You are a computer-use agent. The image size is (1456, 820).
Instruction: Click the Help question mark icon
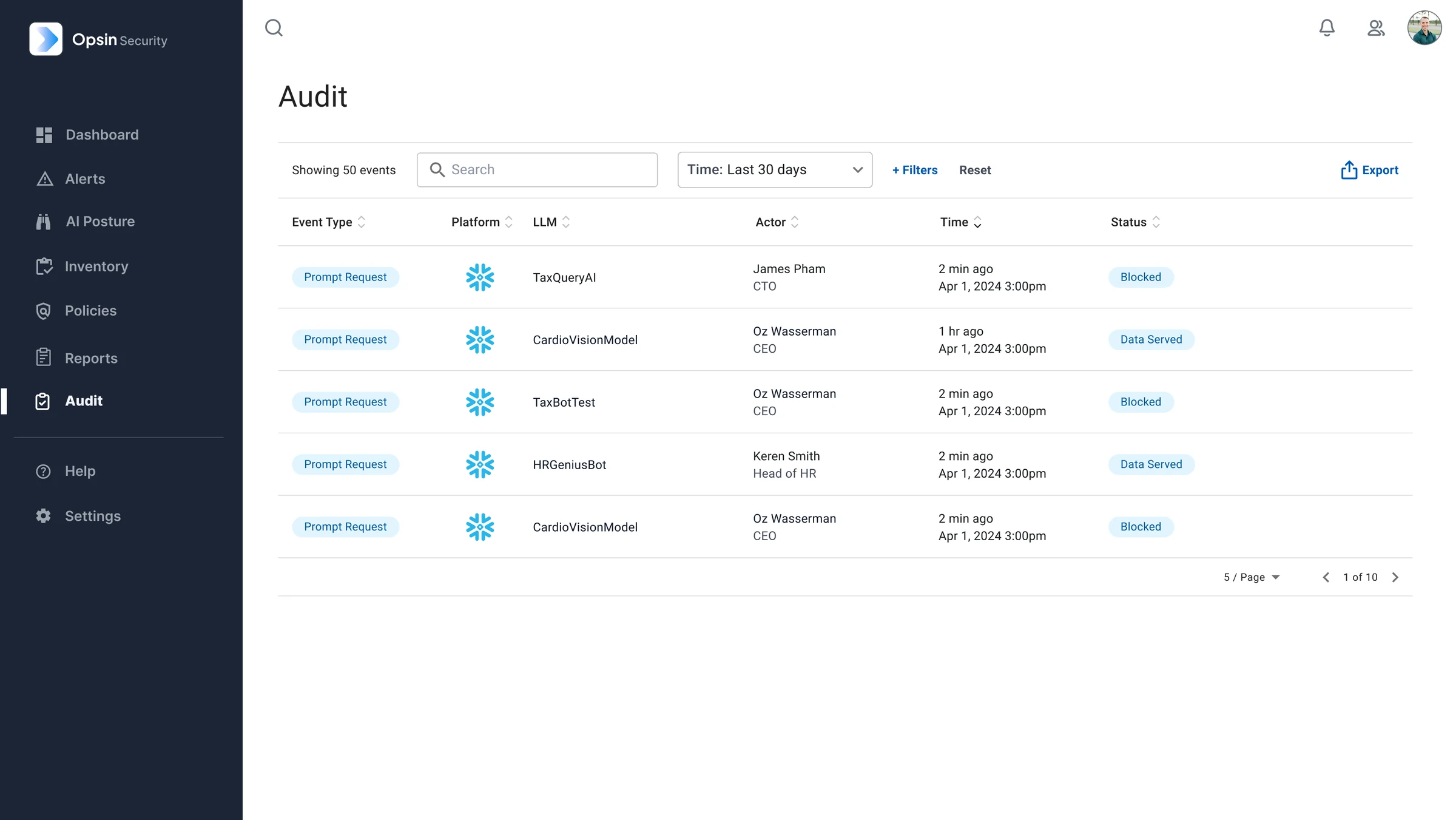[43, 471]
